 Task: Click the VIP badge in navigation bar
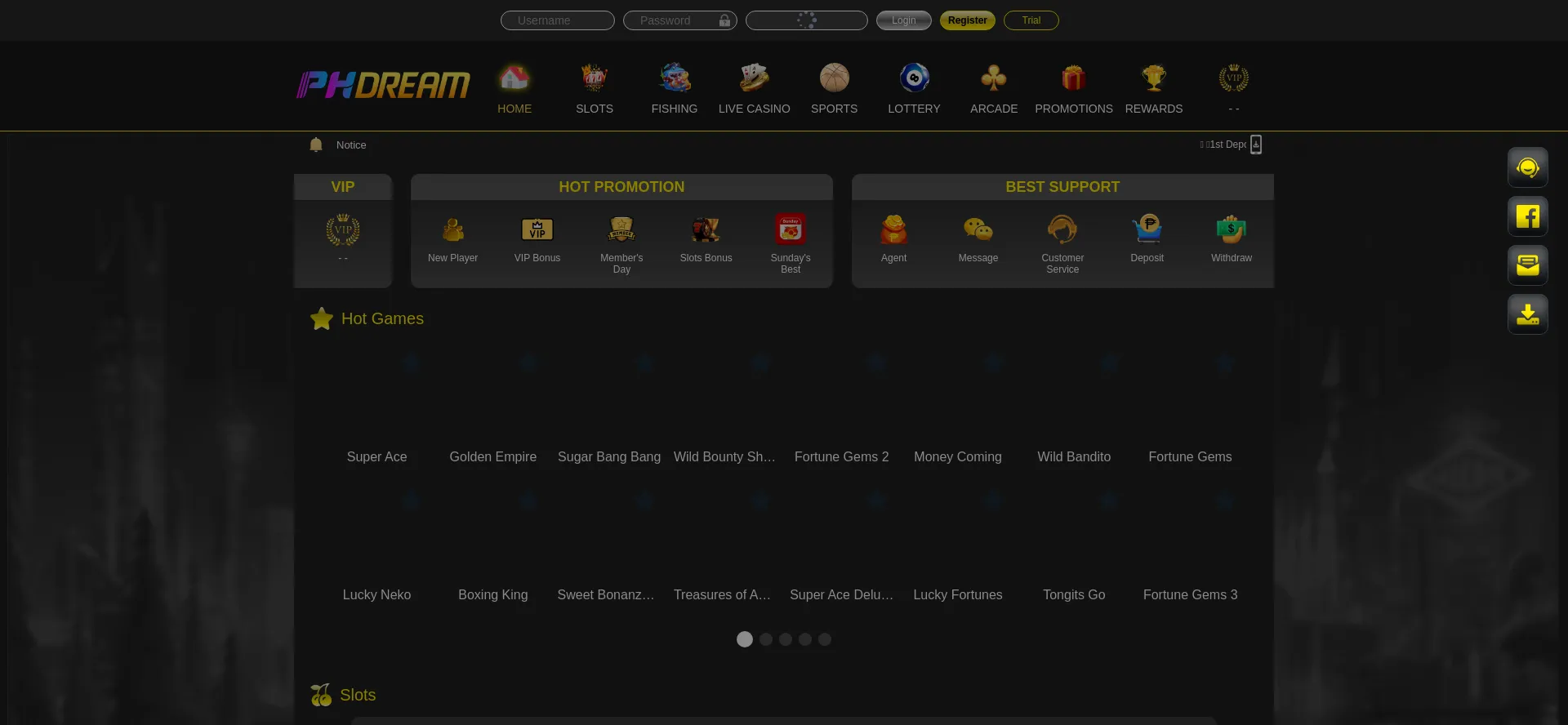pyautogui.click(x=1234, y=78)
